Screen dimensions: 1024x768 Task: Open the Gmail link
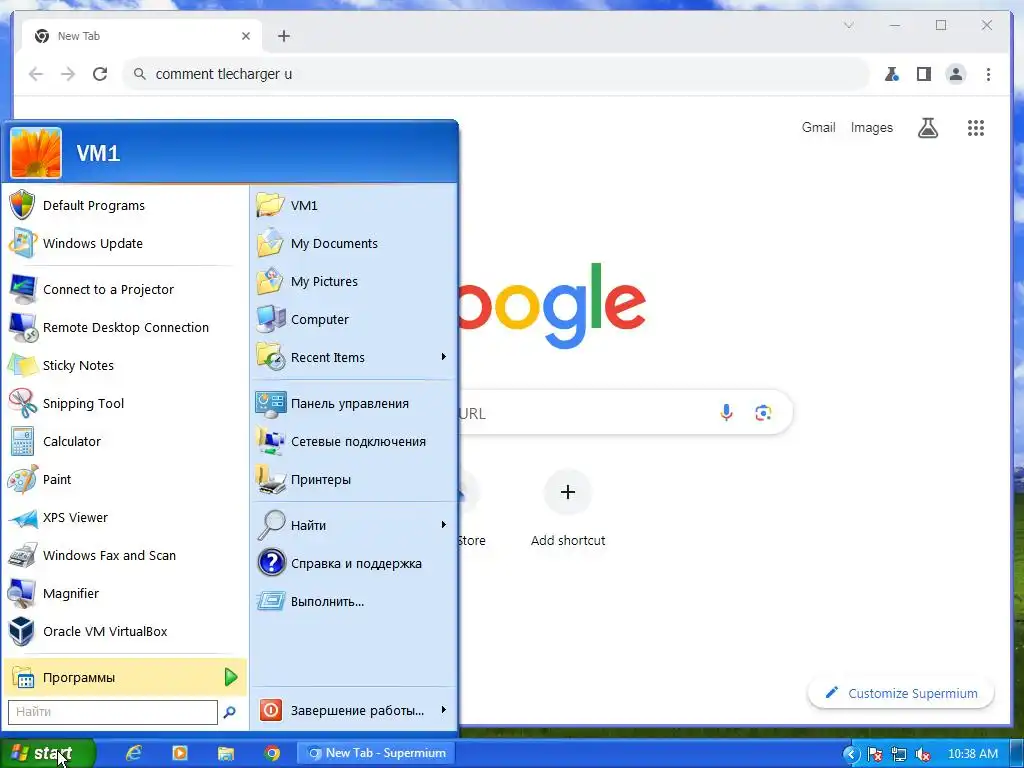tap(818, 127)
